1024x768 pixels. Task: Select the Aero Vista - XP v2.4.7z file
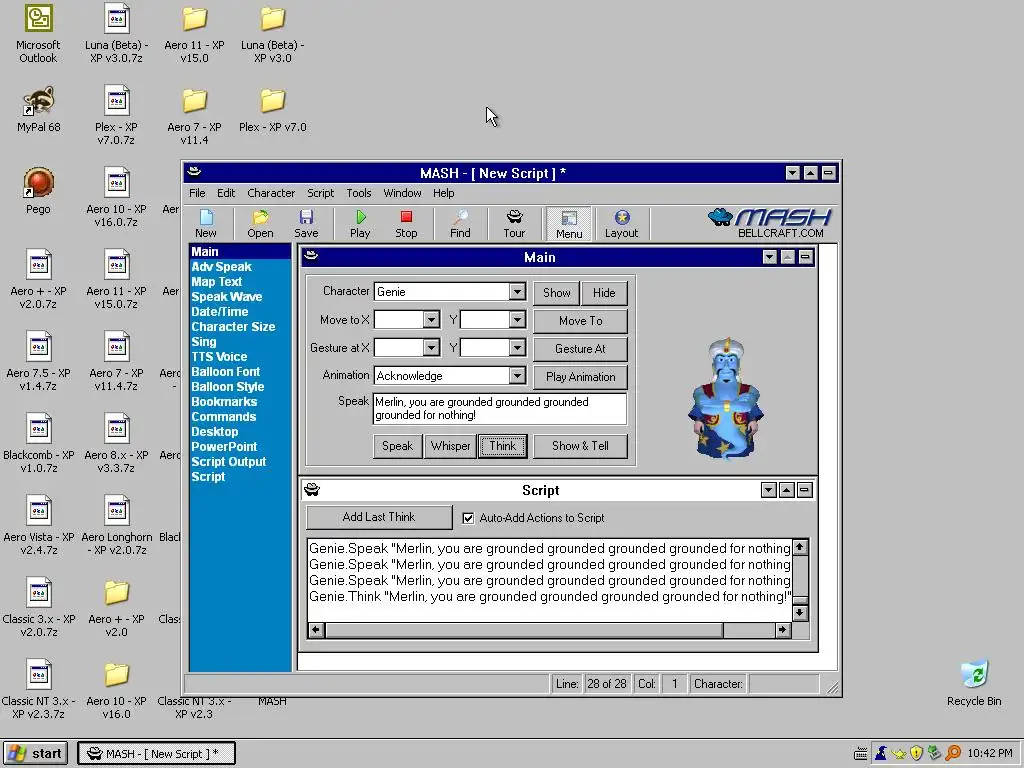click(x=39, y=526)
